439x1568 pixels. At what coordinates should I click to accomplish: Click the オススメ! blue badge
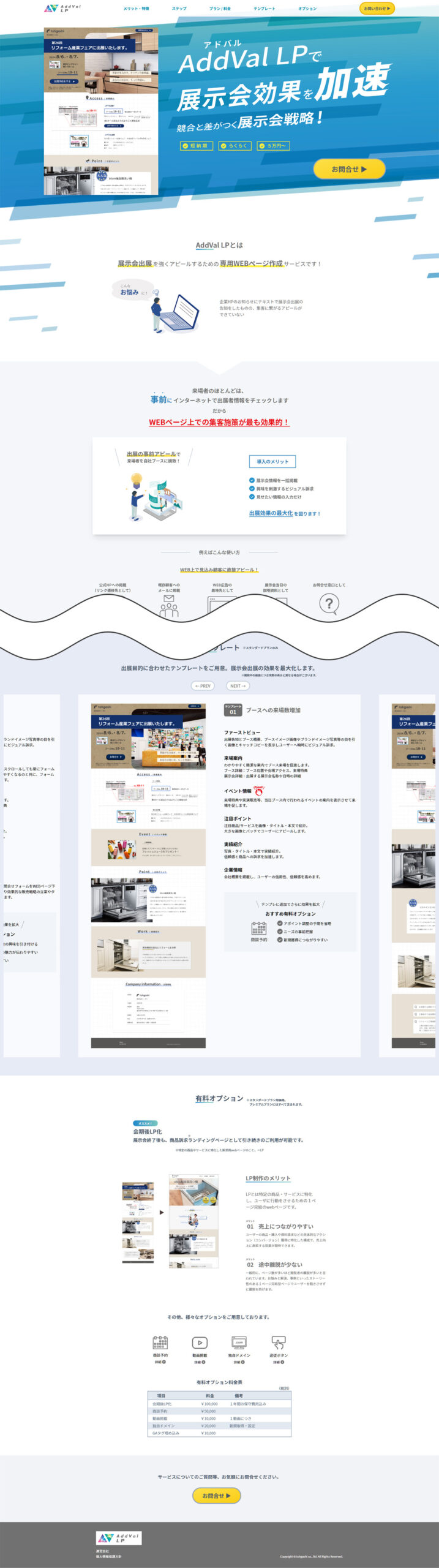pyautogui.click(x=144, y=1123)
